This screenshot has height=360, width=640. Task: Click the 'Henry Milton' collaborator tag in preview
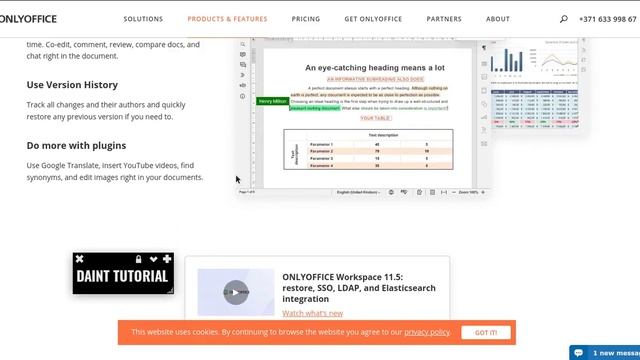click(273, 101)
